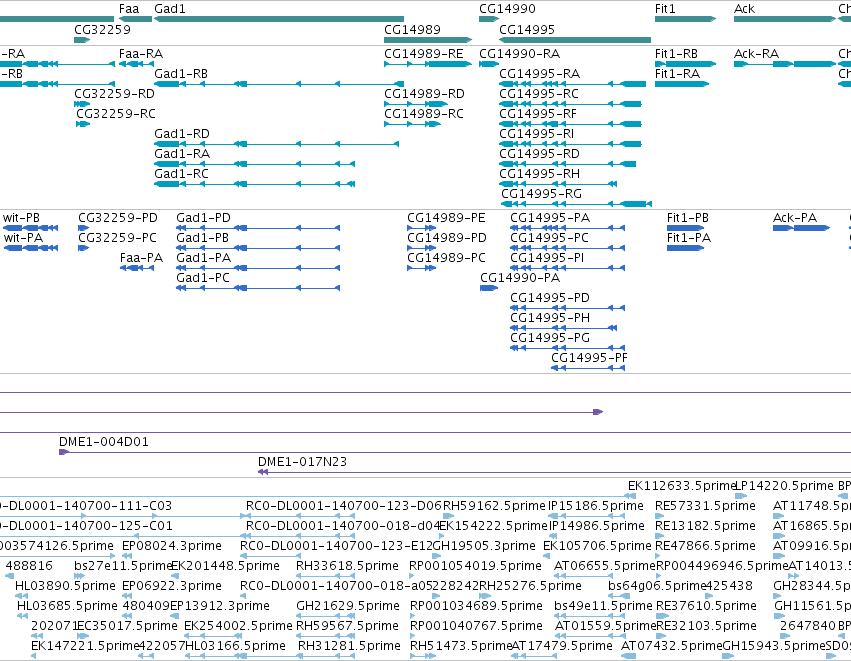The height and width of the screenshot is (661, 851).
Task: Click the Faa gene feature
Action: [x=136, y=19]
